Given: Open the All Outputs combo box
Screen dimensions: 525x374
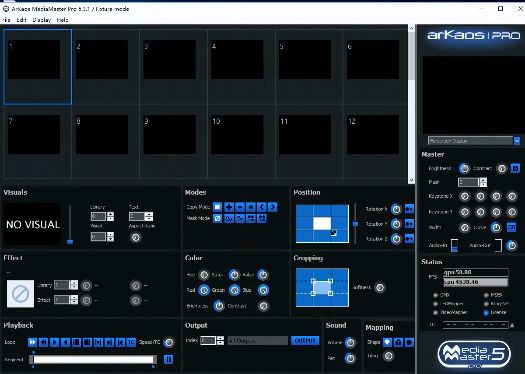Looking at the screenshot, I should click(257, 341).
